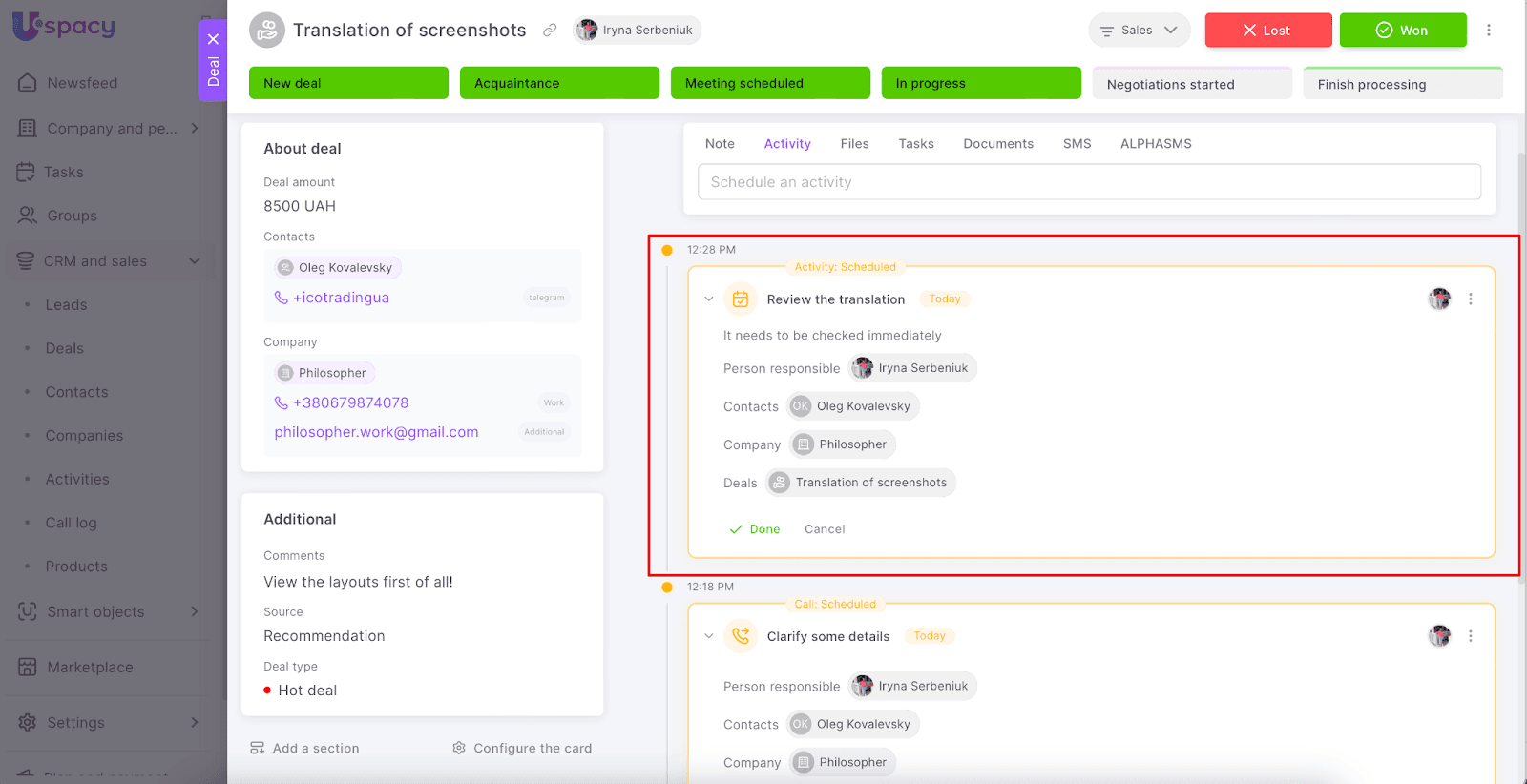
Task: Collapse the Clarify some details call card
Action: coord(709,636)
